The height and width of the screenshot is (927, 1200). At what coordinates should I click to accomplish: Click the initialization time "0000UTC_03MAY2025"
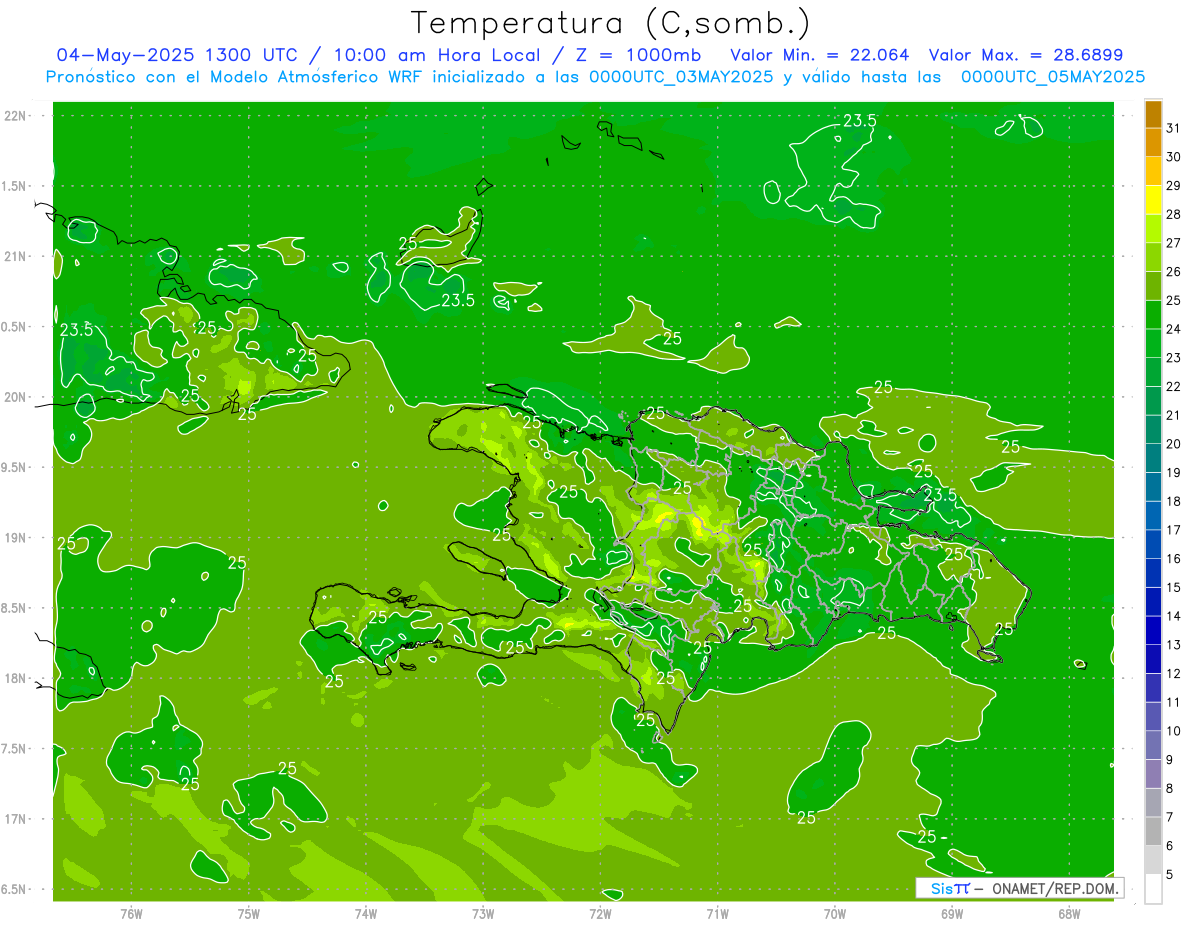coord(681,77)
